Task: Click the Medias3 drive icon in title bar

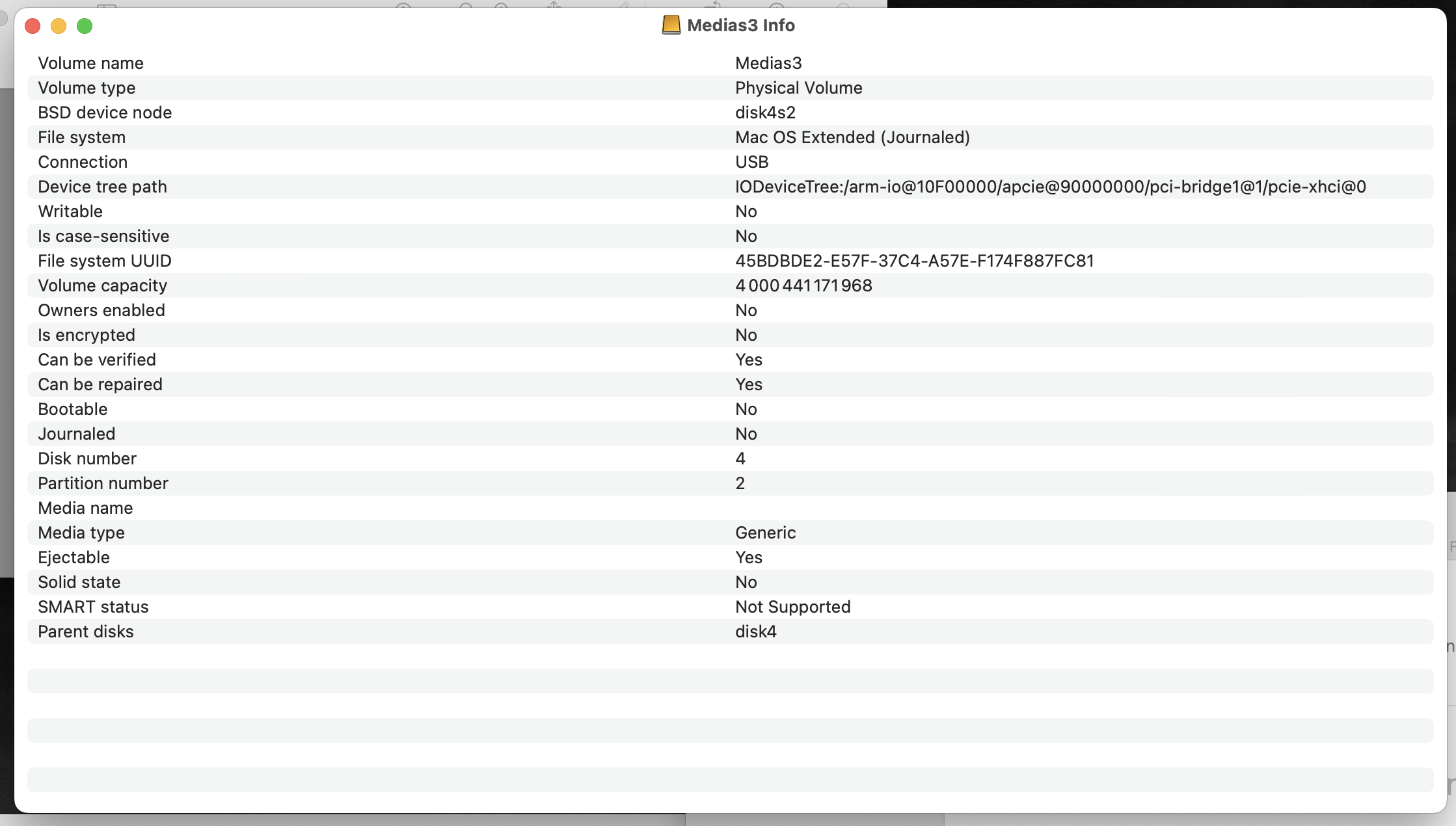Action: pyautogui.click(x=671, y=25)
